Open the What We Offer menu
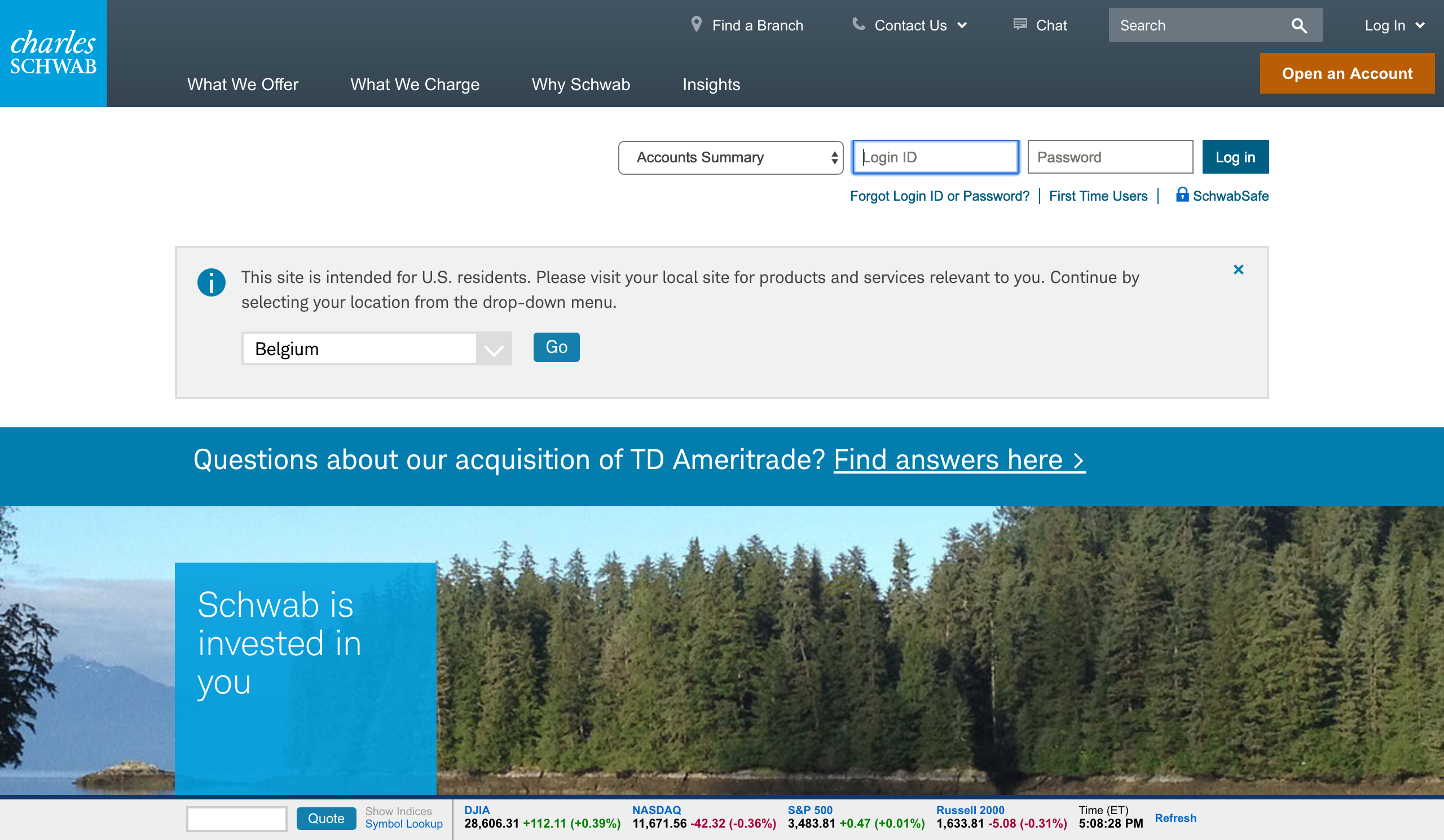Viewport: 1444px width, 840px height. click(243, 85)
